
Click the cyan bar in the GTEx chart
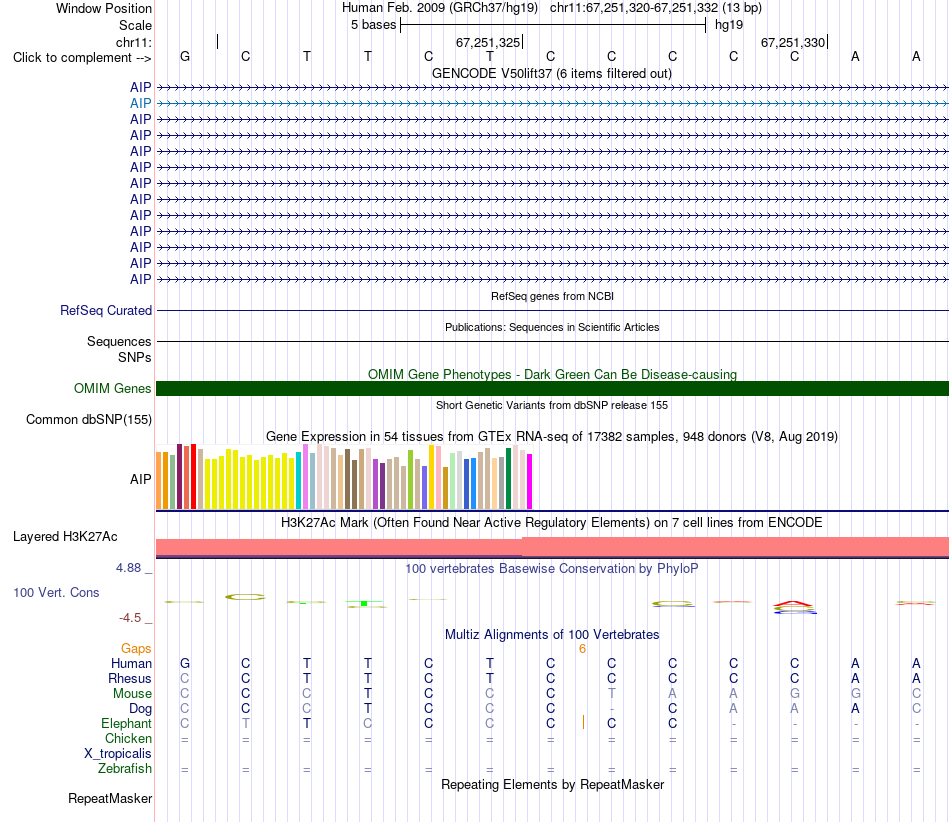coord(298,480)
